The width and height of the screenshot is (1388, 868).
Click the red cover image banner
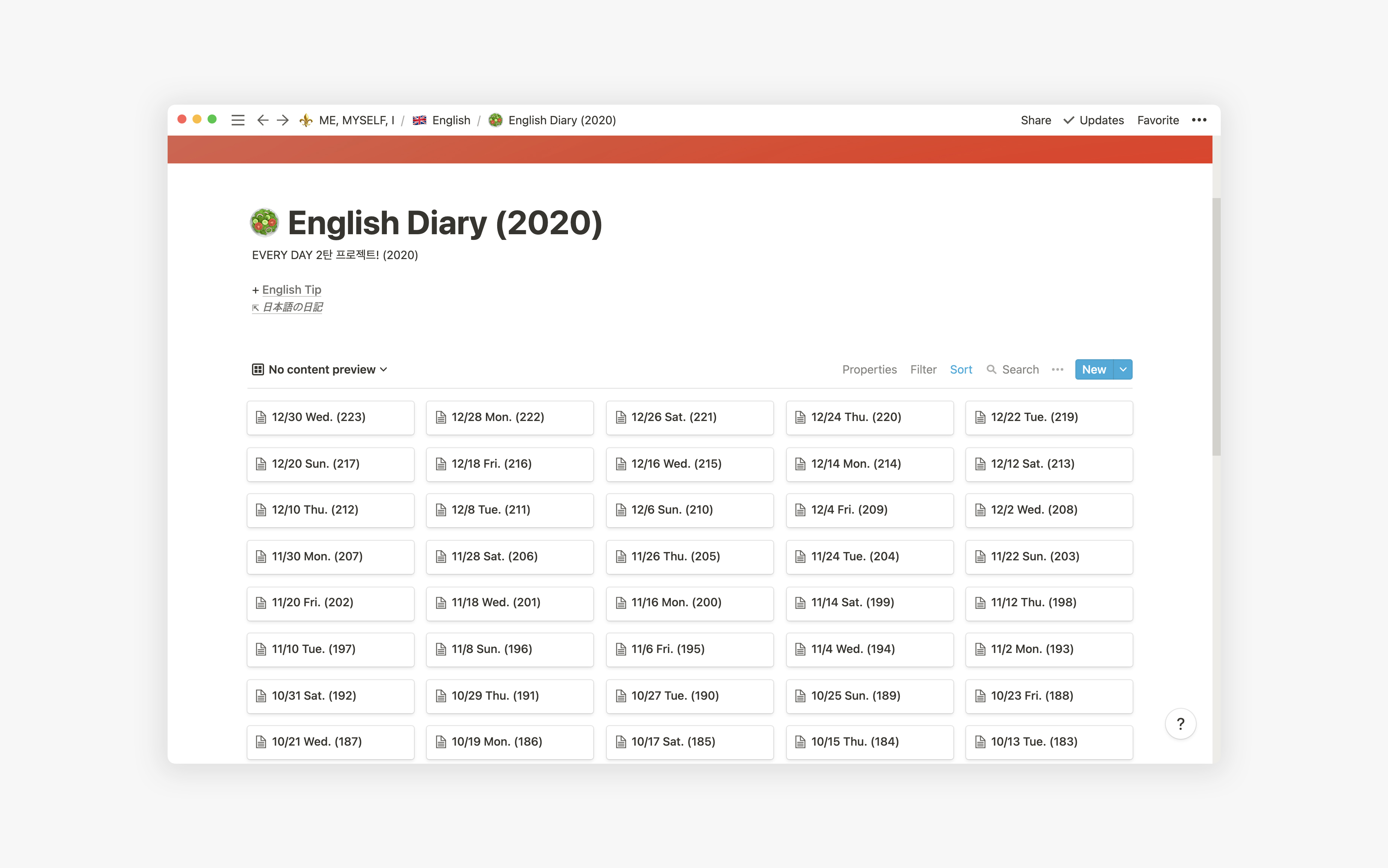point(689,149)
